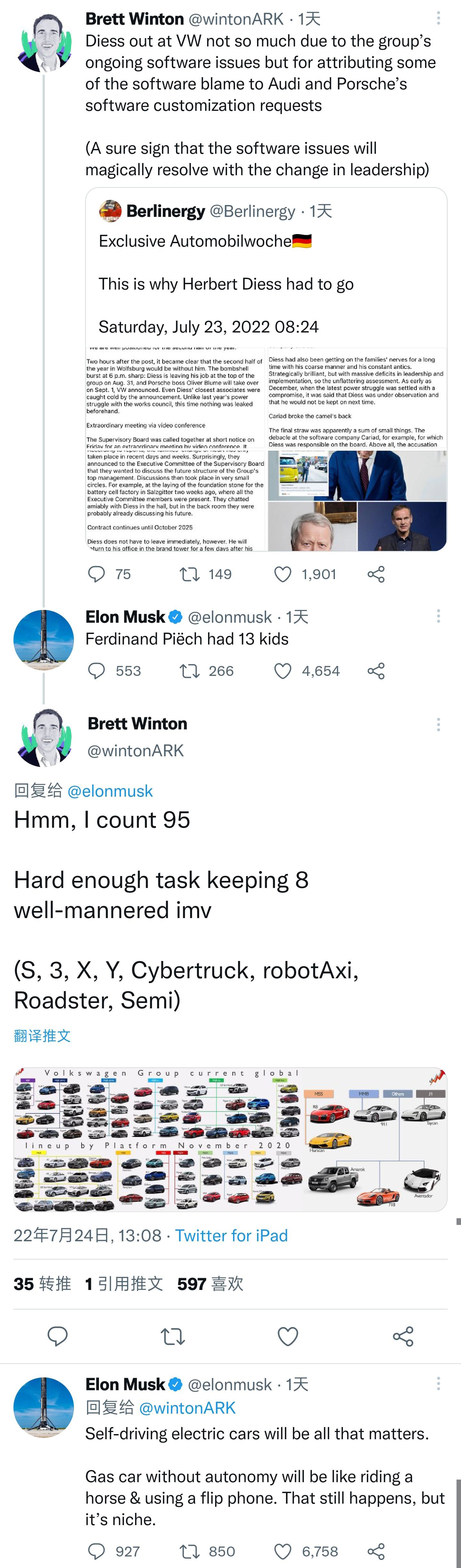Viewport: 461px width, 1568px height.
Task: View the 35 转推 retweets list
Action: (43, 1284)
